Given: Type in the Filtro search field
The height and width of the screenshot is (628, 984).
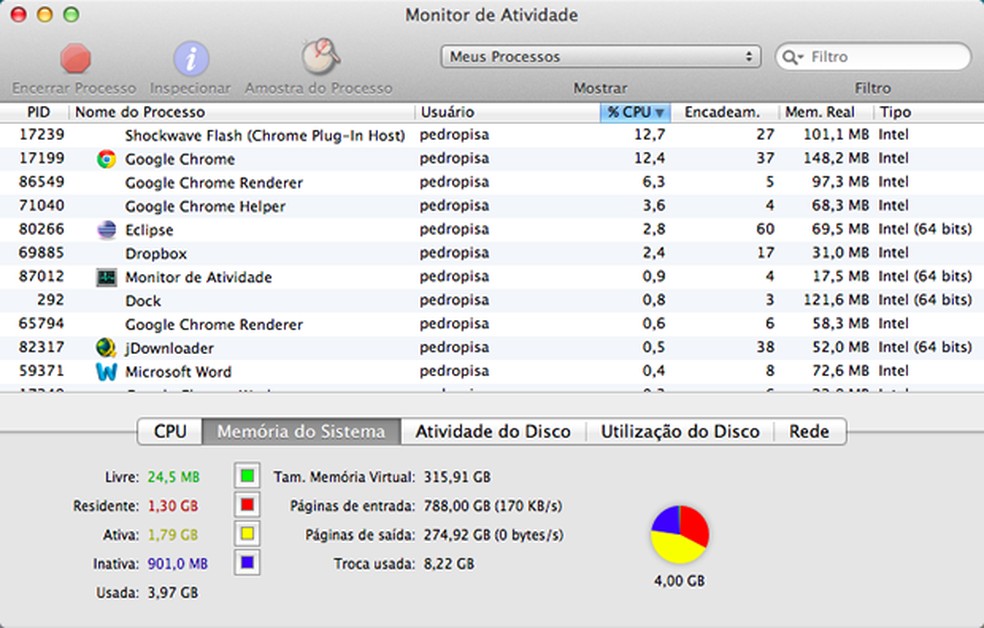Looking at the screenshot, I should [885, 57].
